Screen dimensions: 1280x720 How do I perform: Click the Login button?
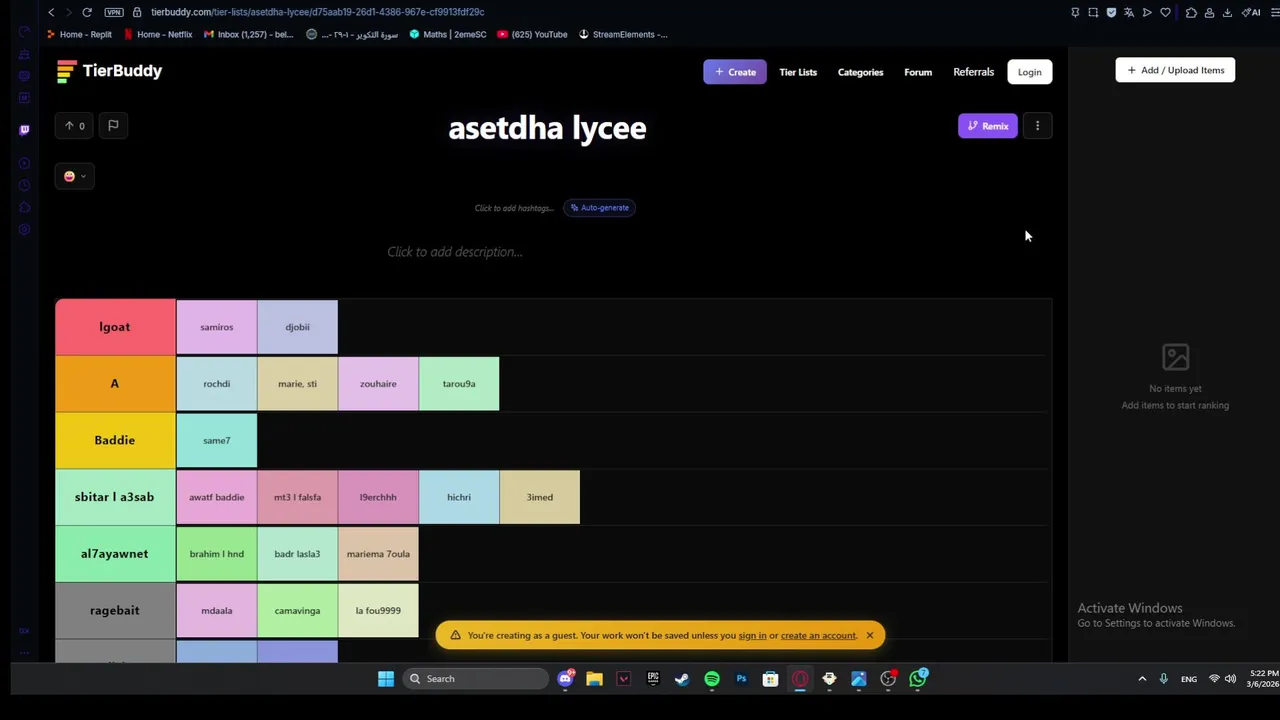(x=1029, y=72)
